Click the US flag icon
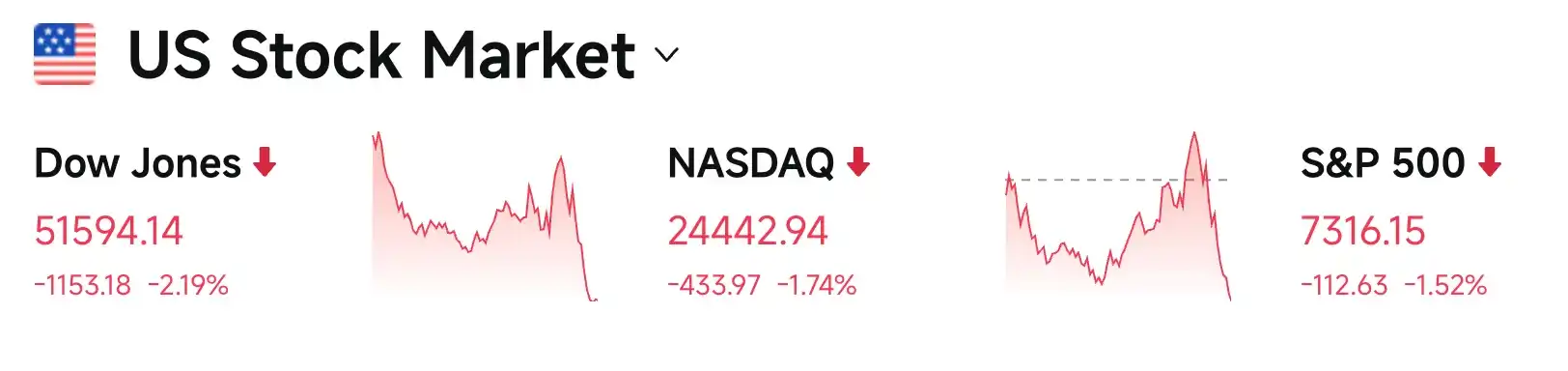Screen dimensions: 1568x371 coord(65,54)
